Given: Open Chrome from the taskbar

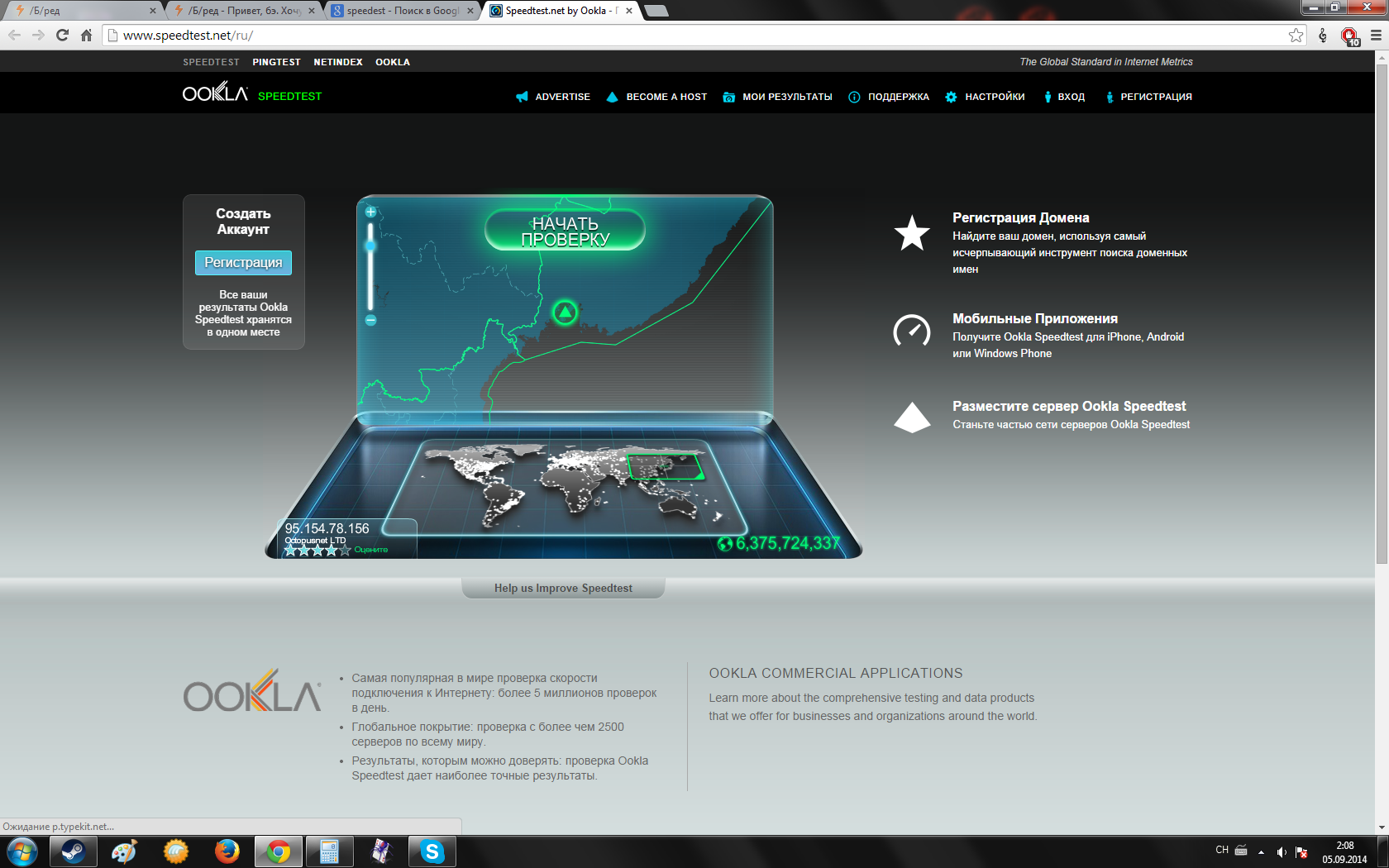Looking at the screenshot, I should click(278, 851).
